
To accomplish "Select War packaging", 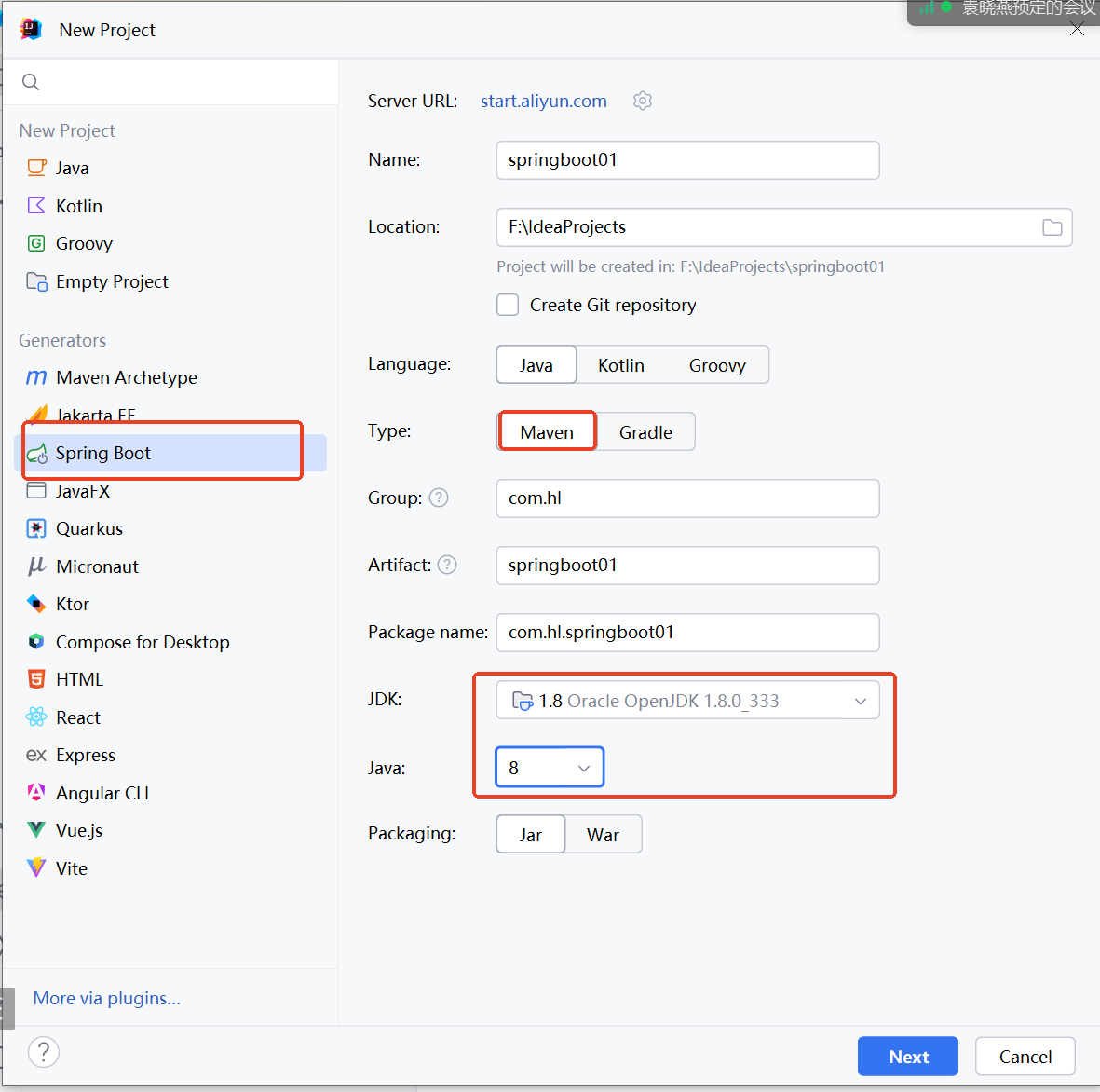I will (604, 835).
